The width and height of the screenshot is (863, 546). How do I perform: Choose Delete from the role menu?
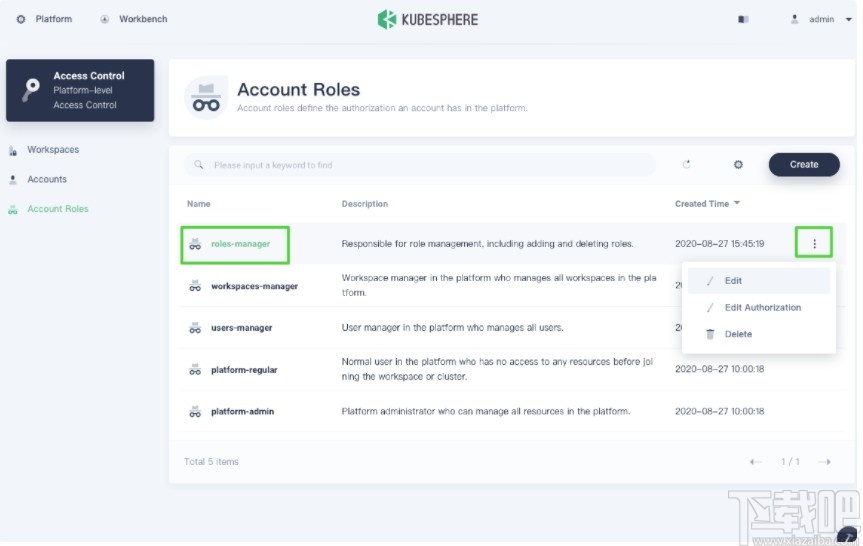click(x=738, y=334)
